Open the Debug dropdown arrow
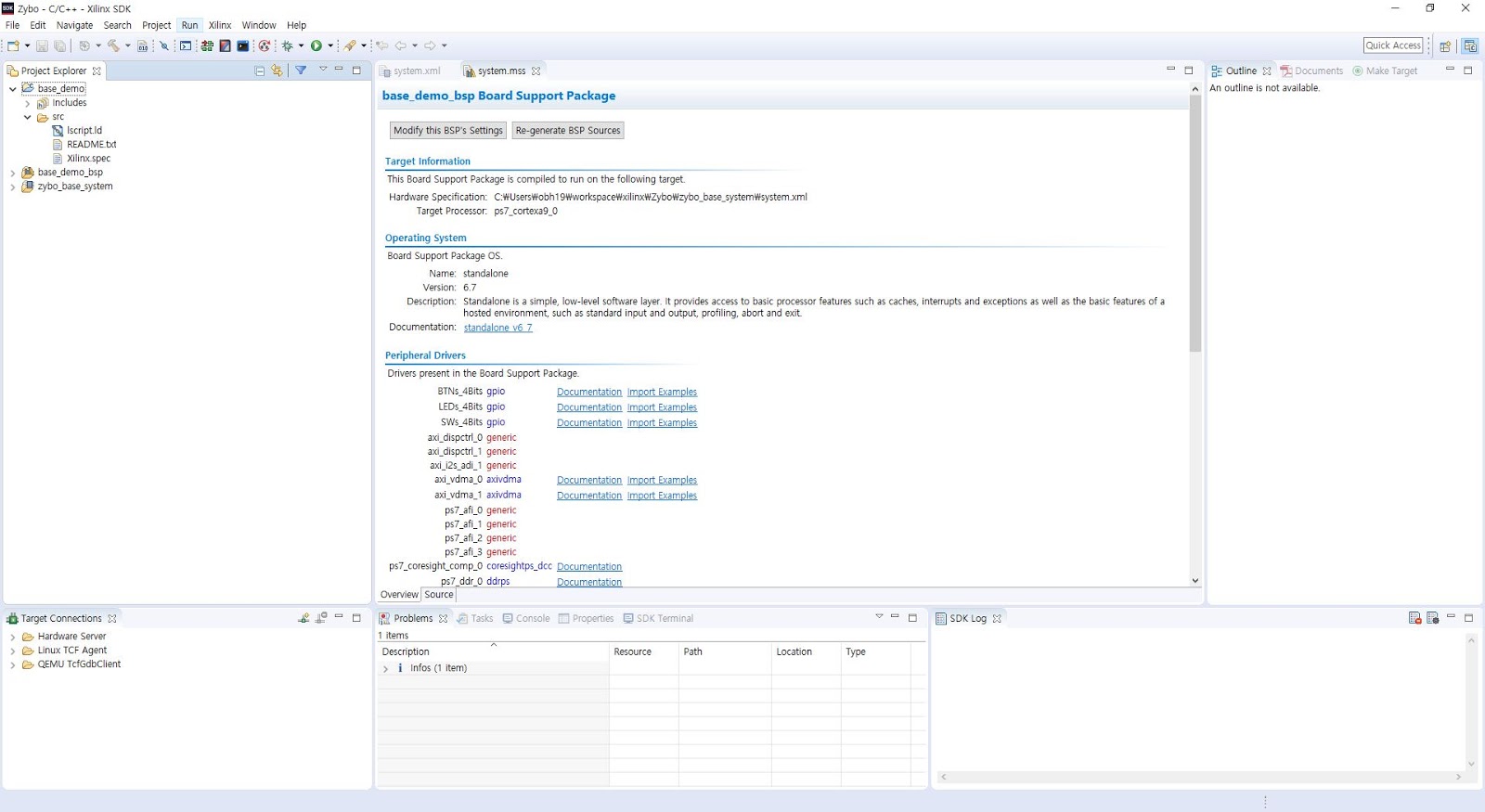The width and height of the screenshot is (1485, 812). (x=301, y=45)
